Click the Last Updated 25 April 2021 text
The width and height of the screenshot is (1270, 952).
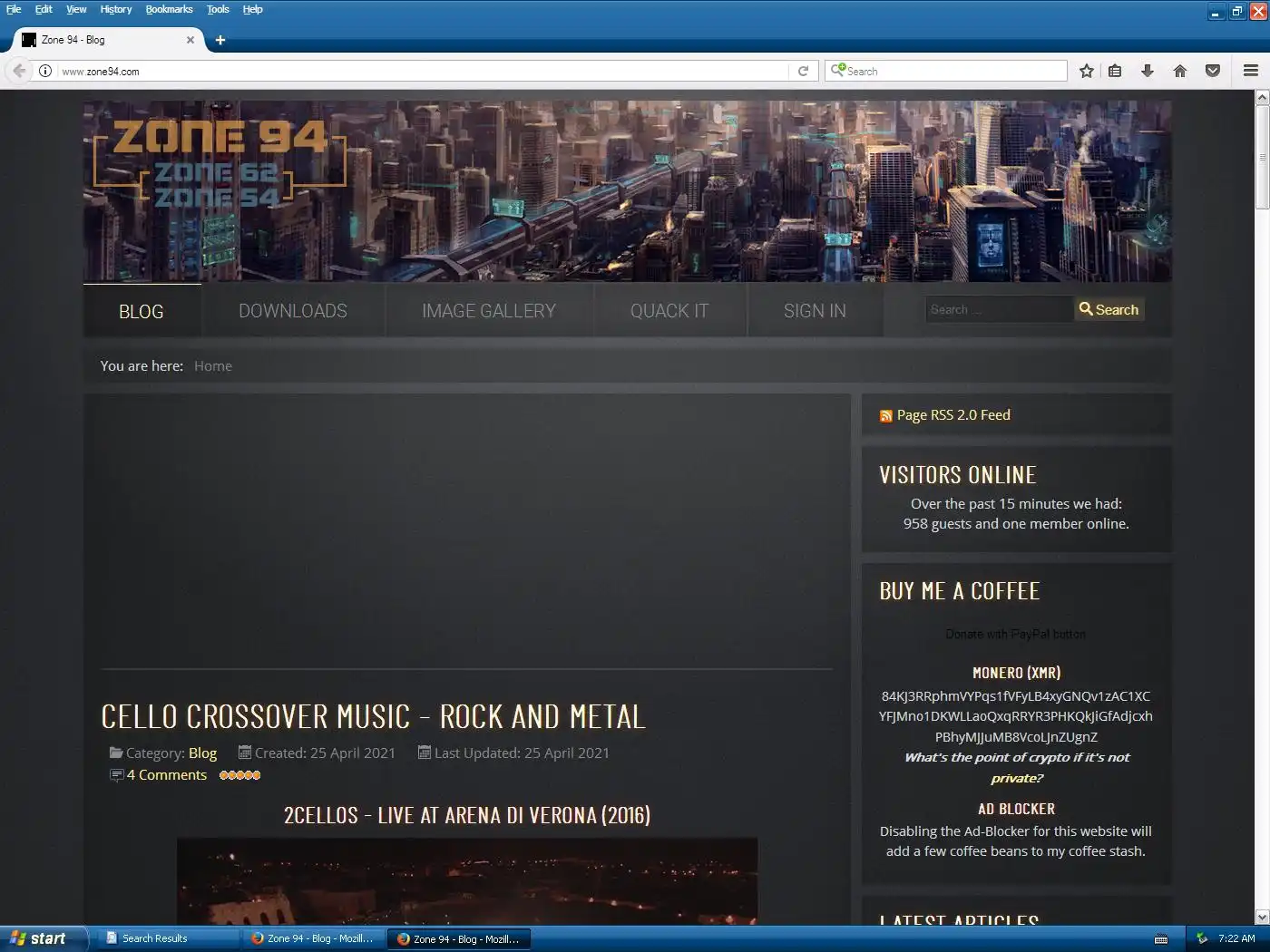[522, 753]
